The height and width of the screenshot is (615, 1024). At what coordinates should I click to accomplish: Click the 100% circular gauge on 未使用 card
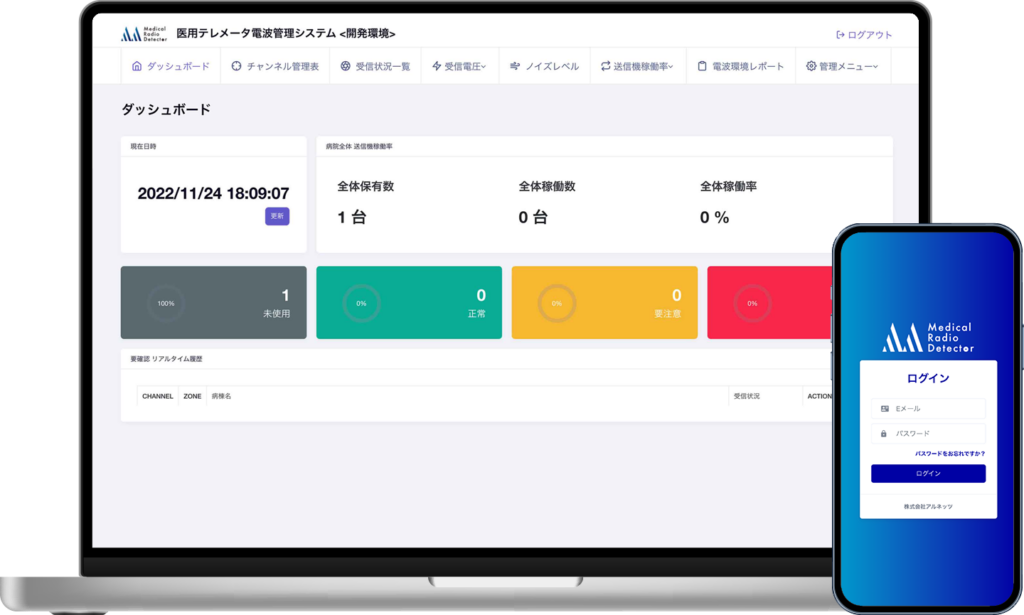[165, 303]
